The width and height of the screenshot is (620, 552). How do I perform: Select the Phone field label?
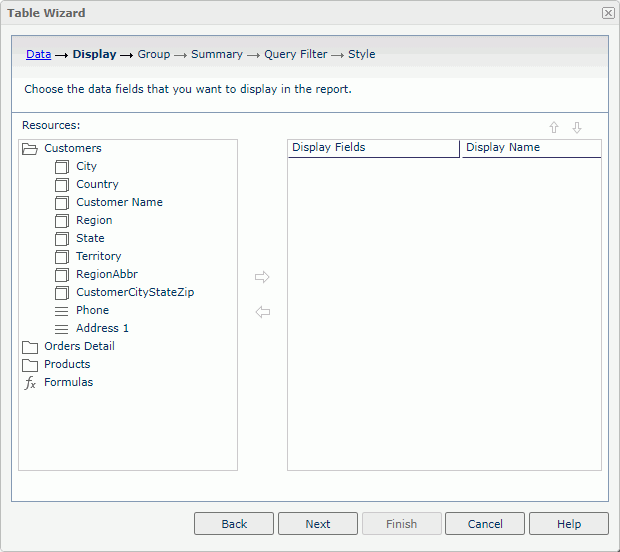(x=92, y=310)
